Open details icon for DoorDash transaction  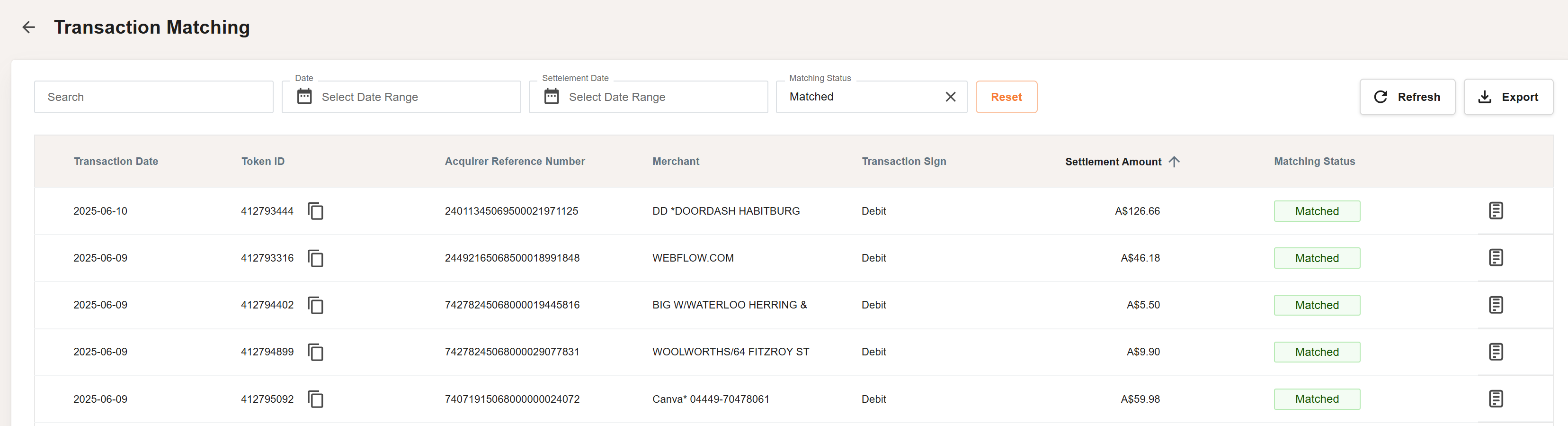pos(1496,211)
